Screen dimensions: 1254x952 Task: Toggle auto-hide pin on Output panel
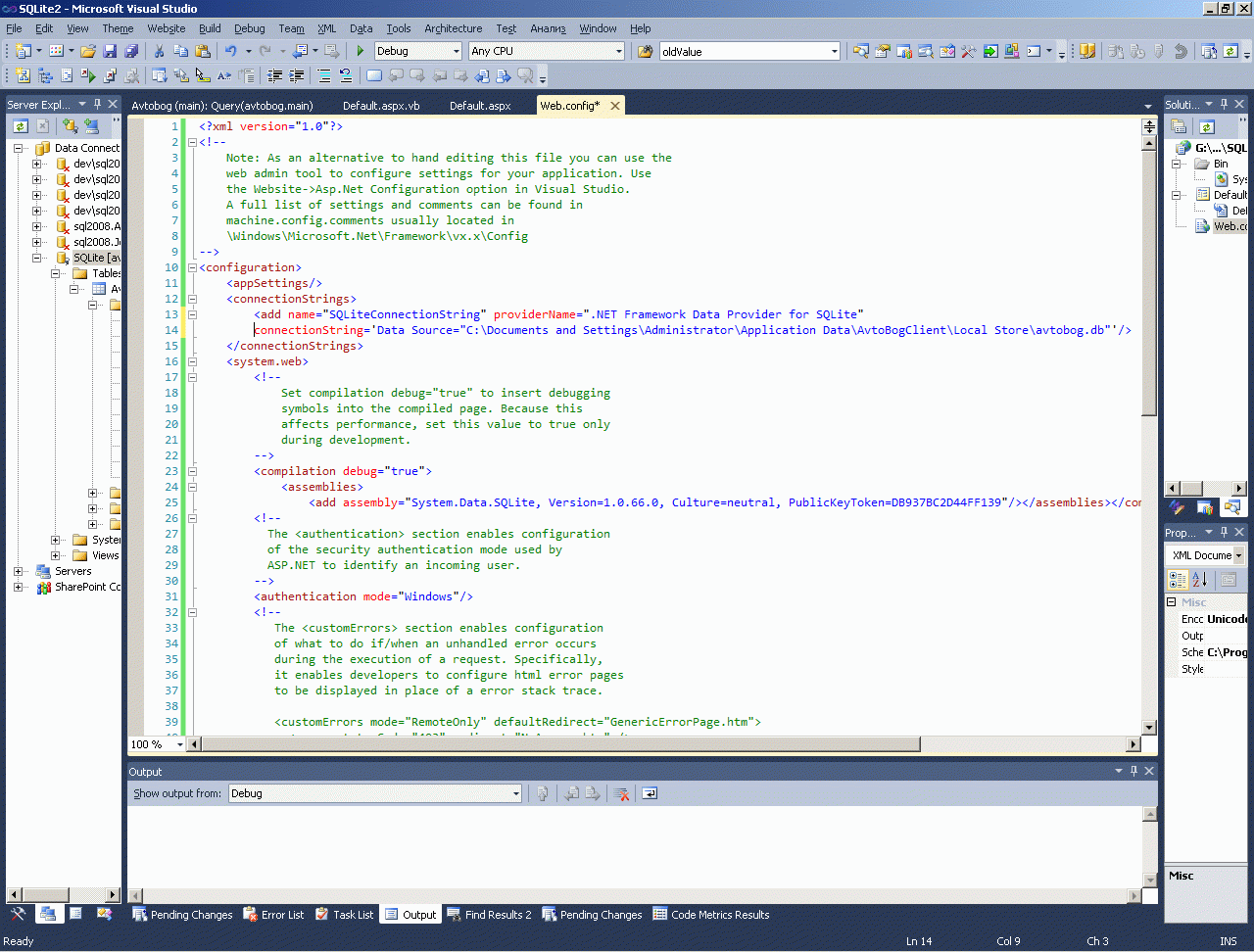1133,771
